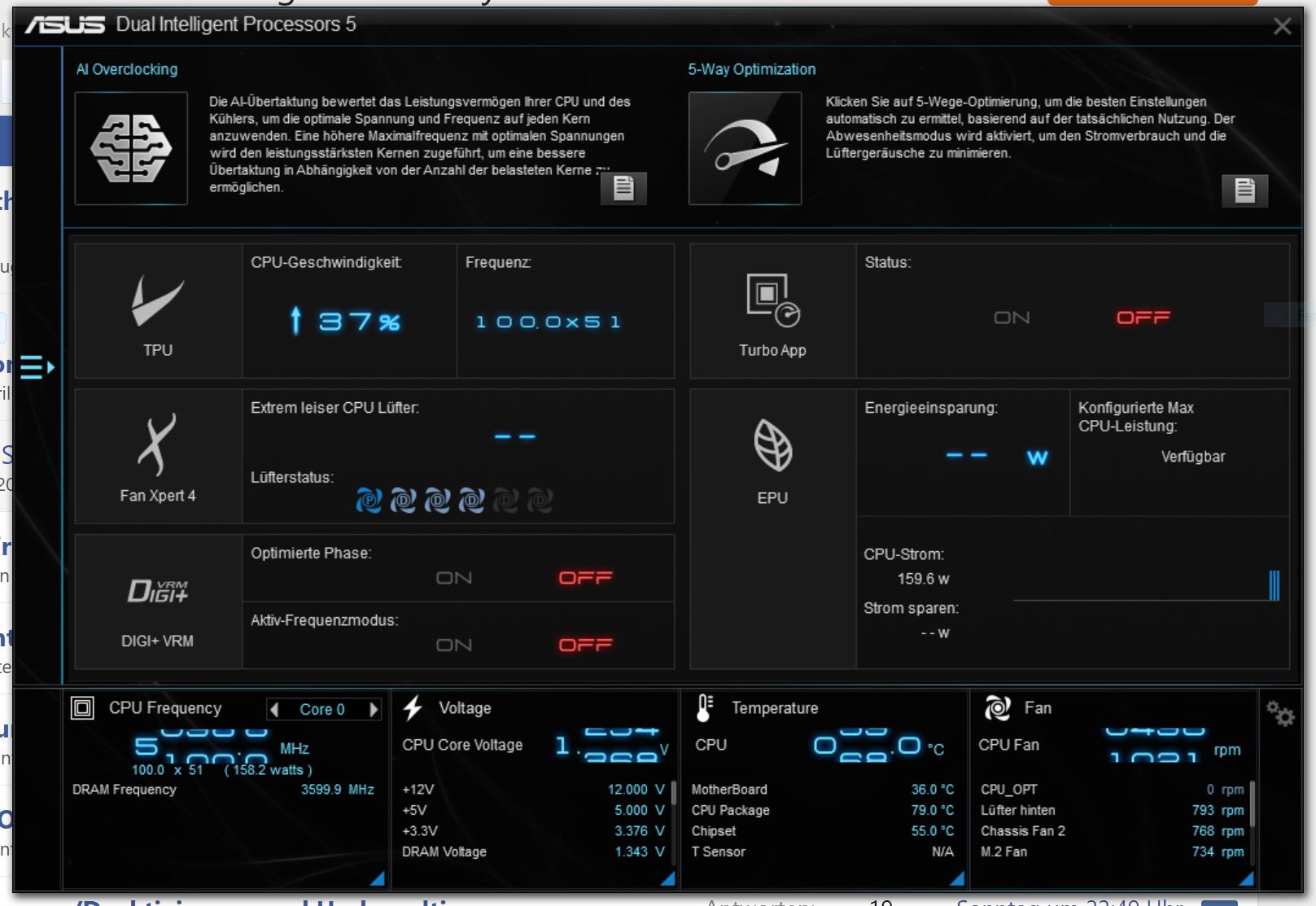
Task: Expand the left sidebar menu arrow
Action: point(37,367)
